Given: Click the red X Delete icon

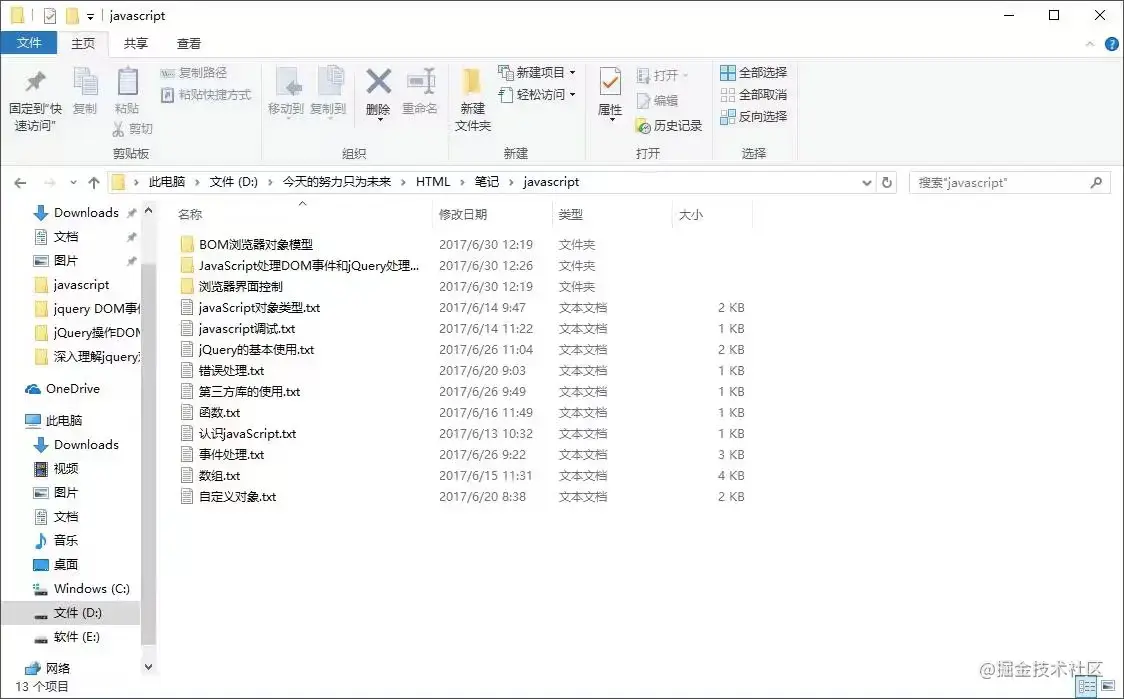Looking at the screenshot, I should [x=378, y=81].
